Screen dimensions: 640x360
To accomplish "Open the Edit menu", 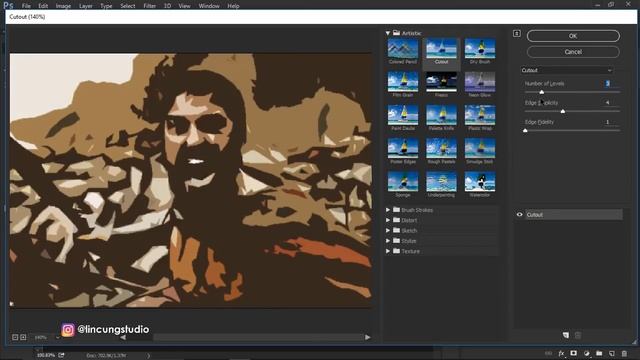I will pos(43,6).
